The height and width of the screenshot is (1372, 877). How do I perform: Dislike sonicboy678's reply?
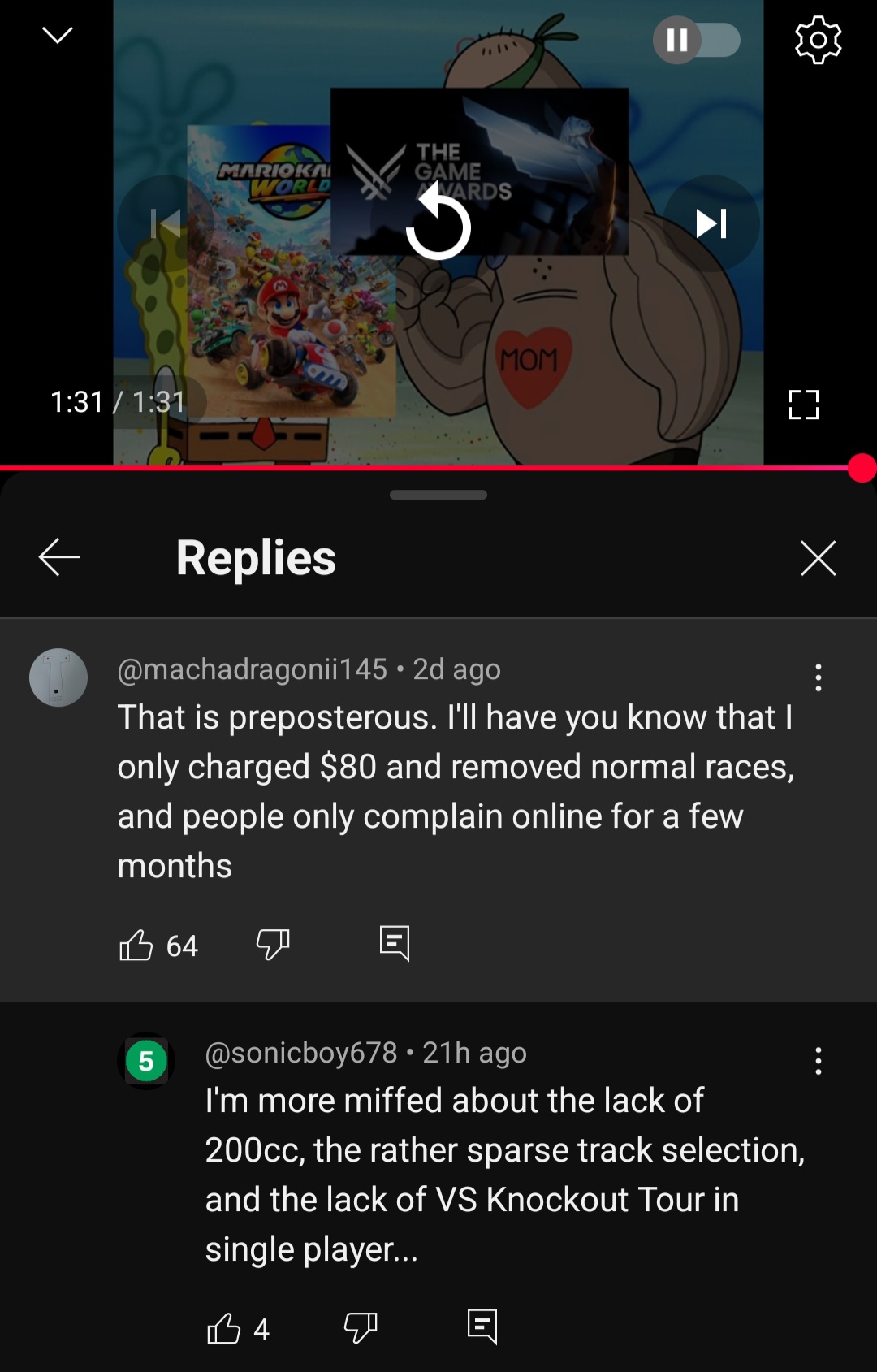coord(361,1328)
